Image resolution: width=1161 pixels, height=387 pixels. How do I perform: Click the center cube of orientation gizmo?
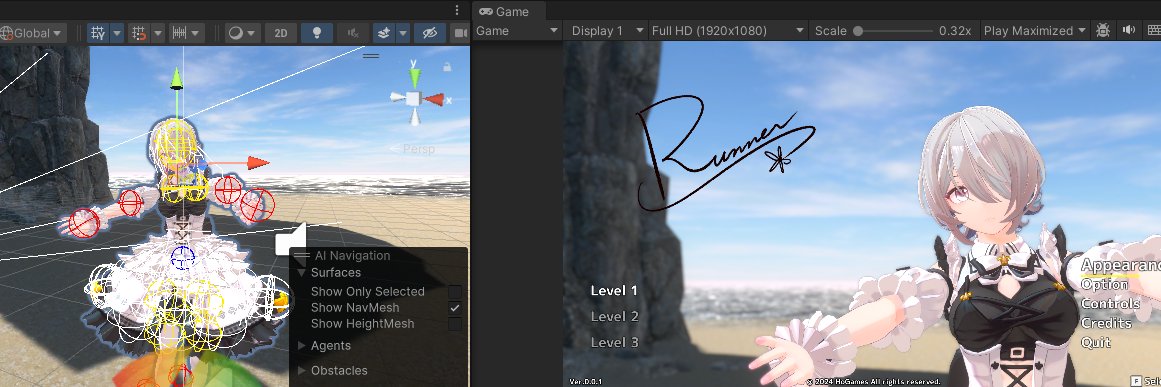pyautogui.click(x=414, y=98)
